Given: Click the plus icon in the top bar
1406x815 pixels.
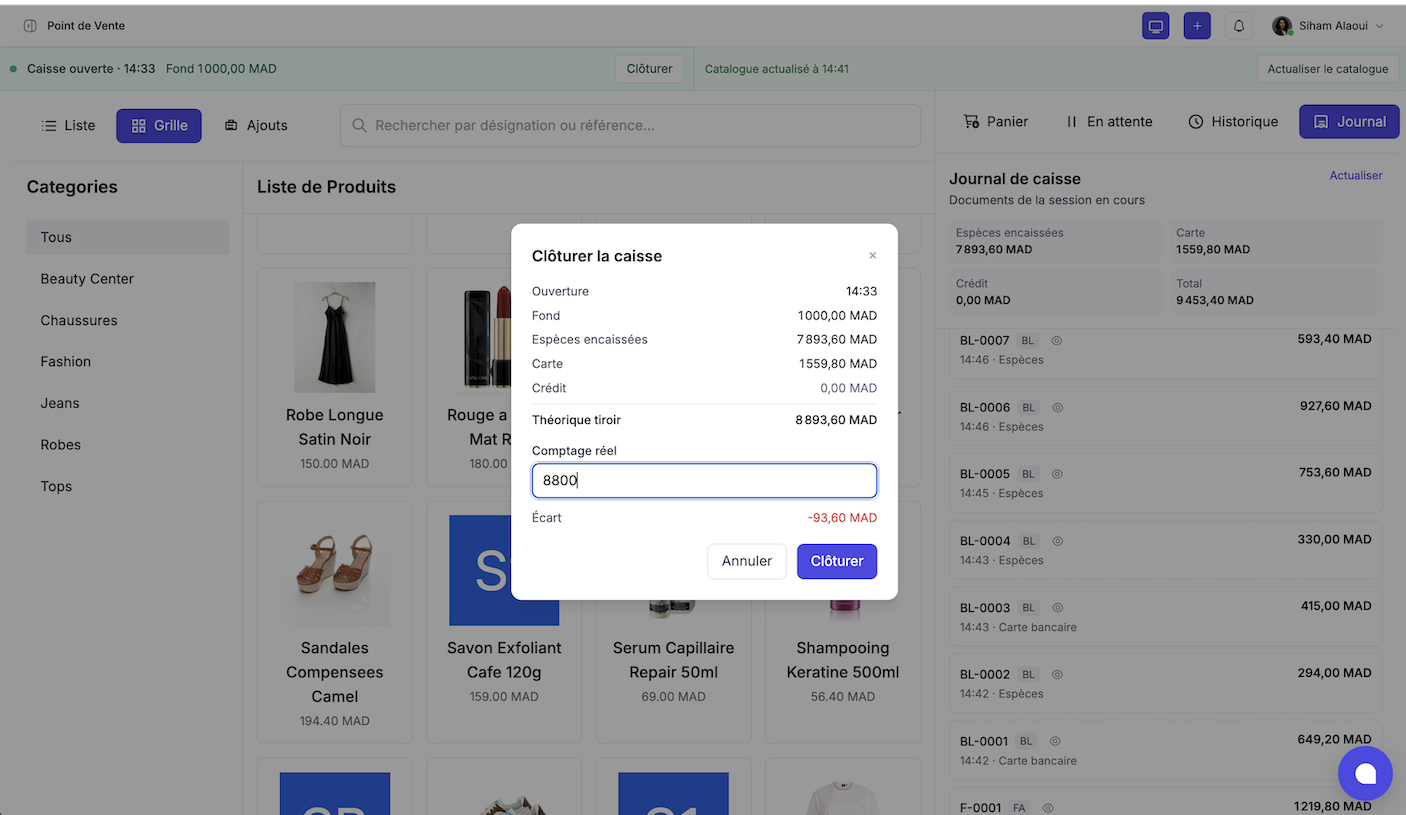Looking at the screenshot, I should 1197,26.
